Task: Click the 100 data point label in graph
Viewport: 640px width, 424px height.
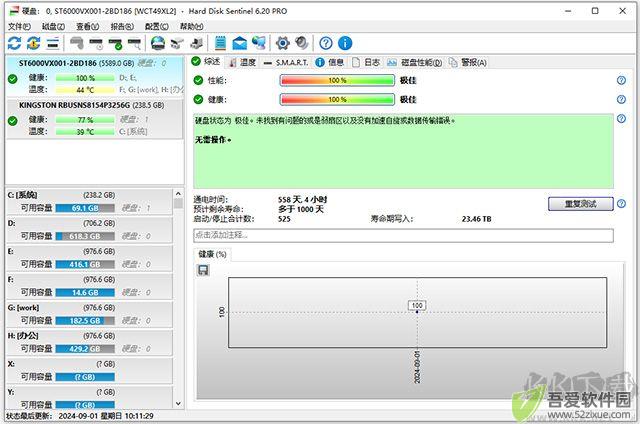Action: point(417,305)
